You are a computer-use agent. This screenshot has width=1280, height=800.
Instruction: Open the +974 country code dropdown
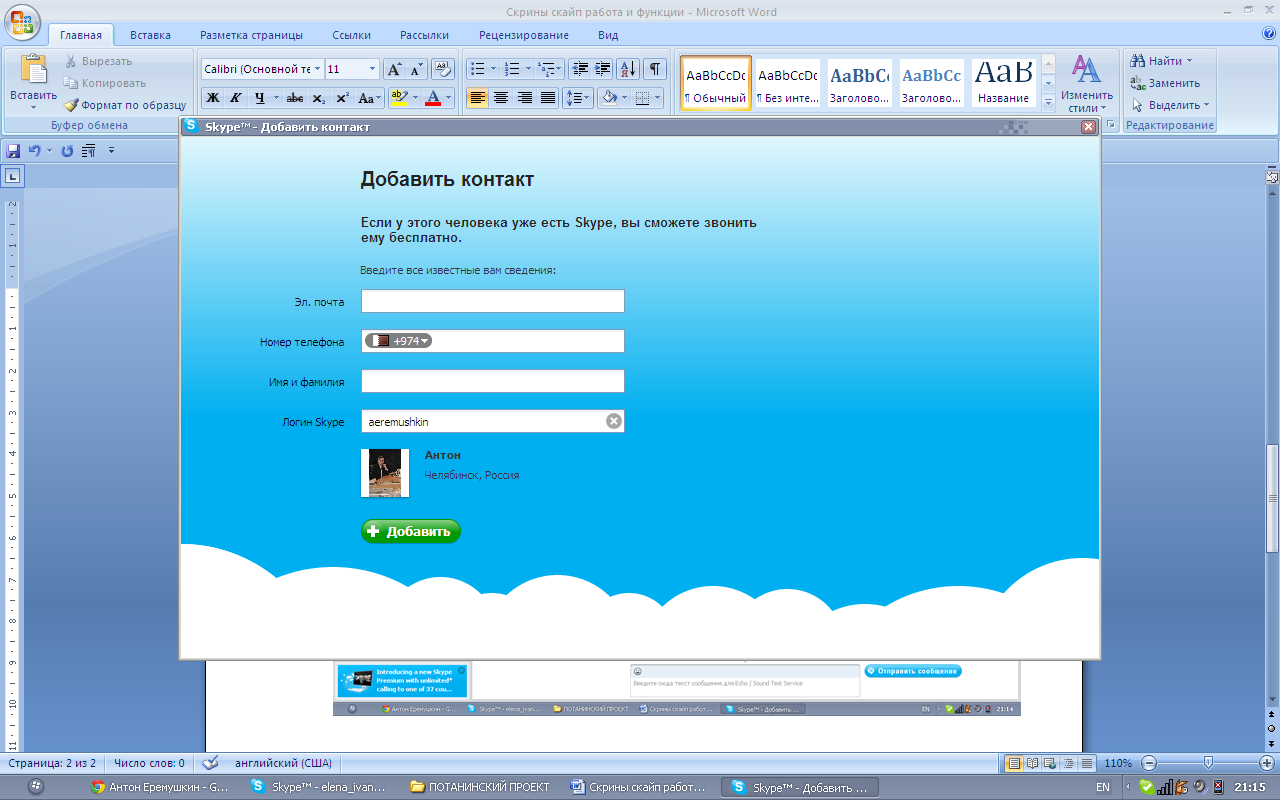click(x=398, y=341)
